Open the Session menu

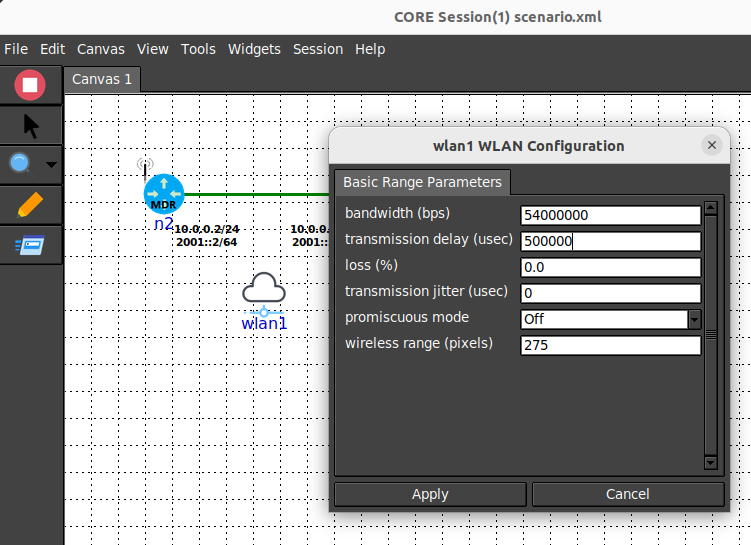point(318,49)
